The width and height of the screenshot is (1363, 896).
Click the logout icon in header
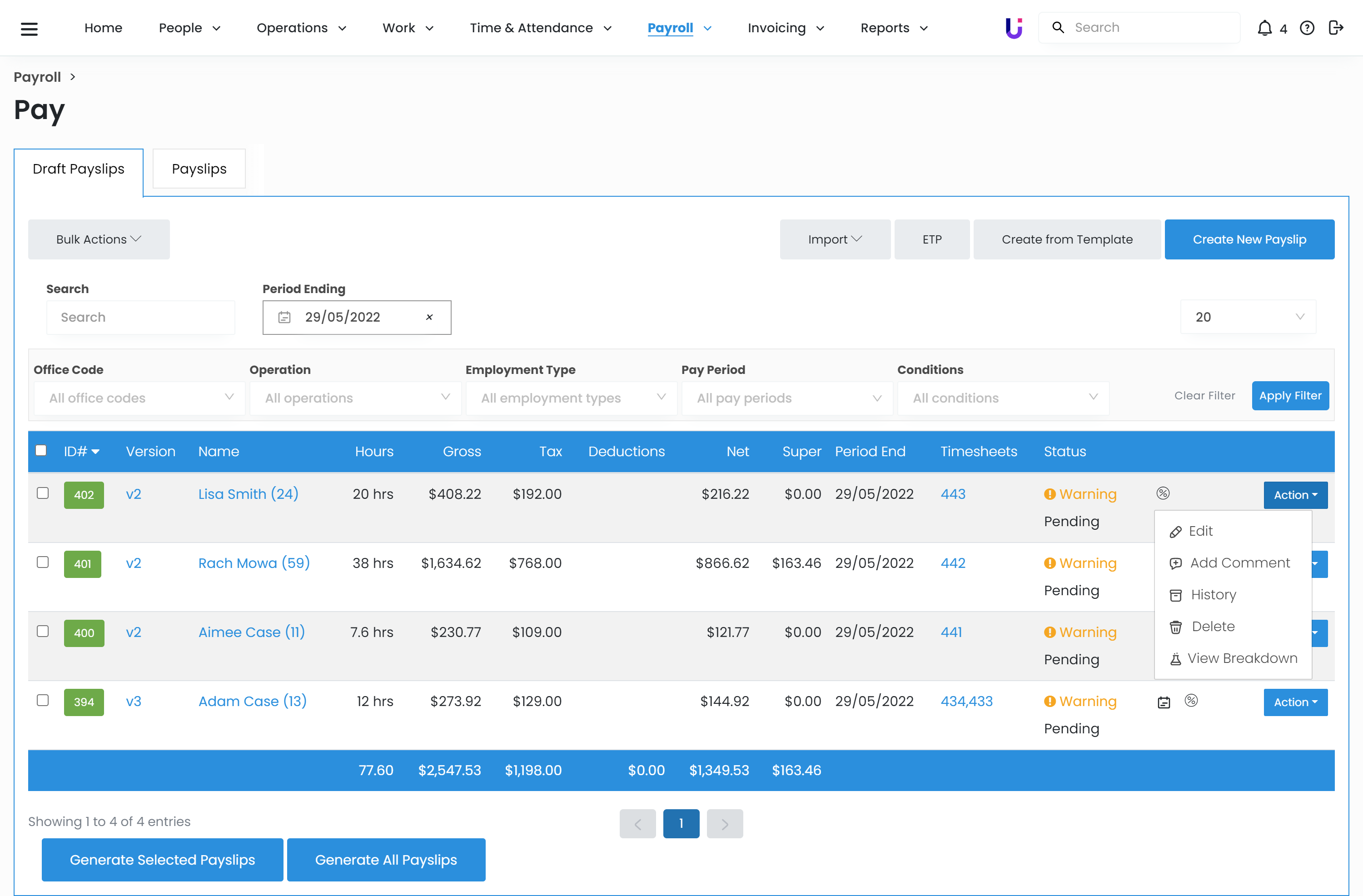point(1335,28)
